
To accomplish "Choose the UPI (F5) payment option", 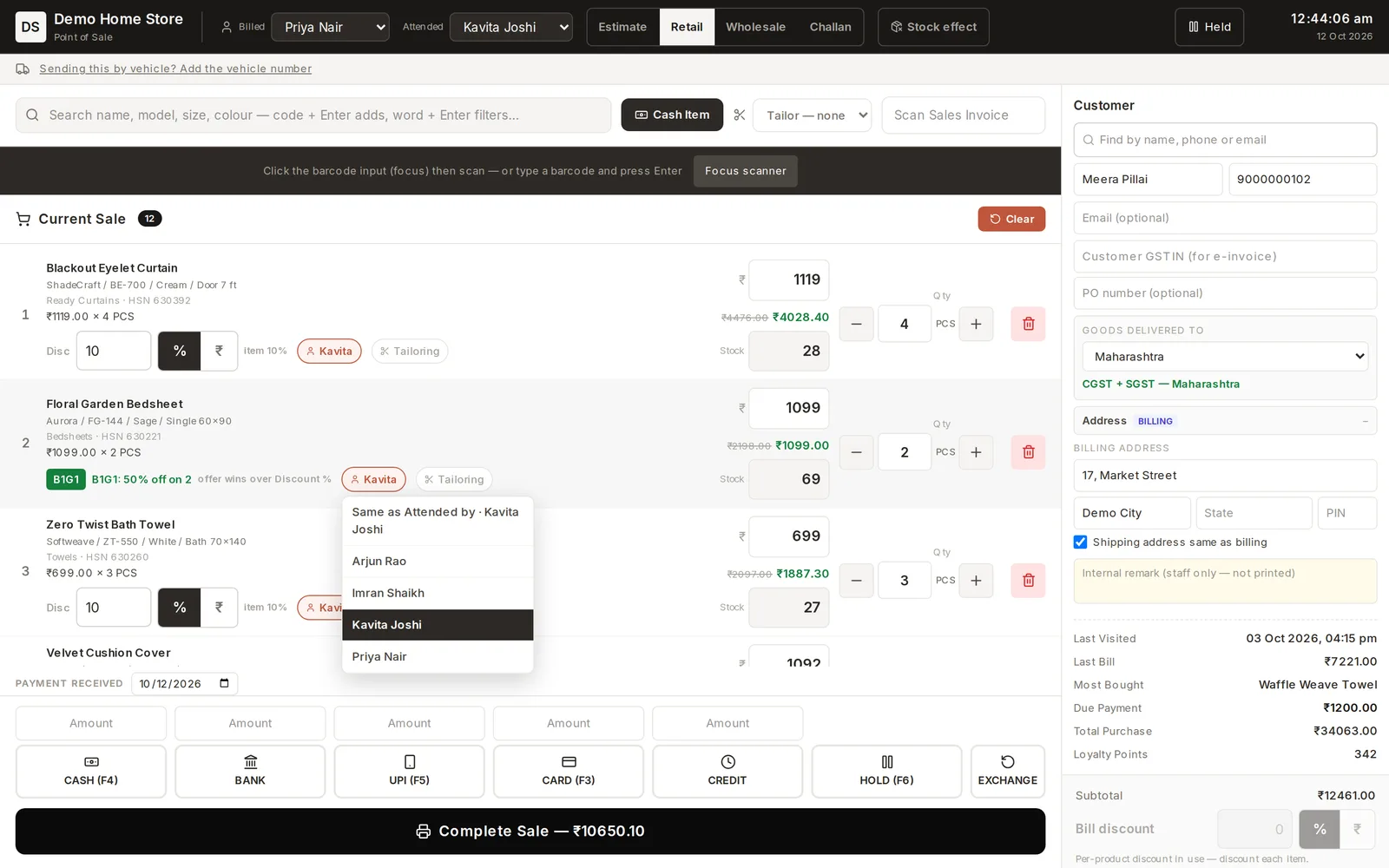I will tap(409, 771).
